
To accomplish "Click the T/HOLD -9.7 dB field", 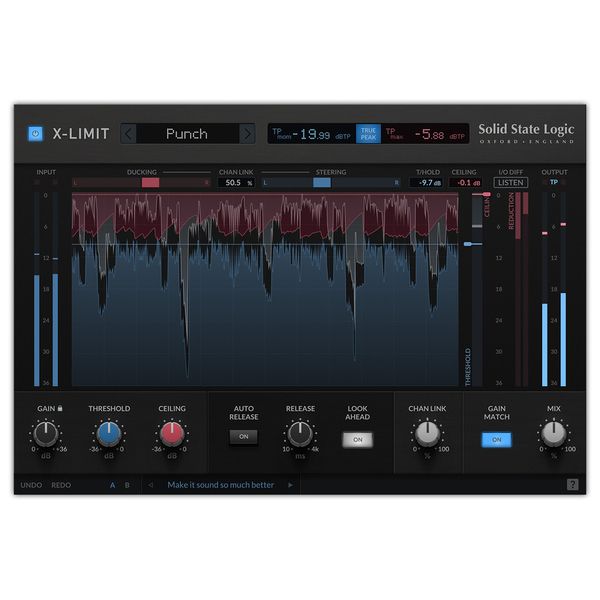I will [427, 183].
